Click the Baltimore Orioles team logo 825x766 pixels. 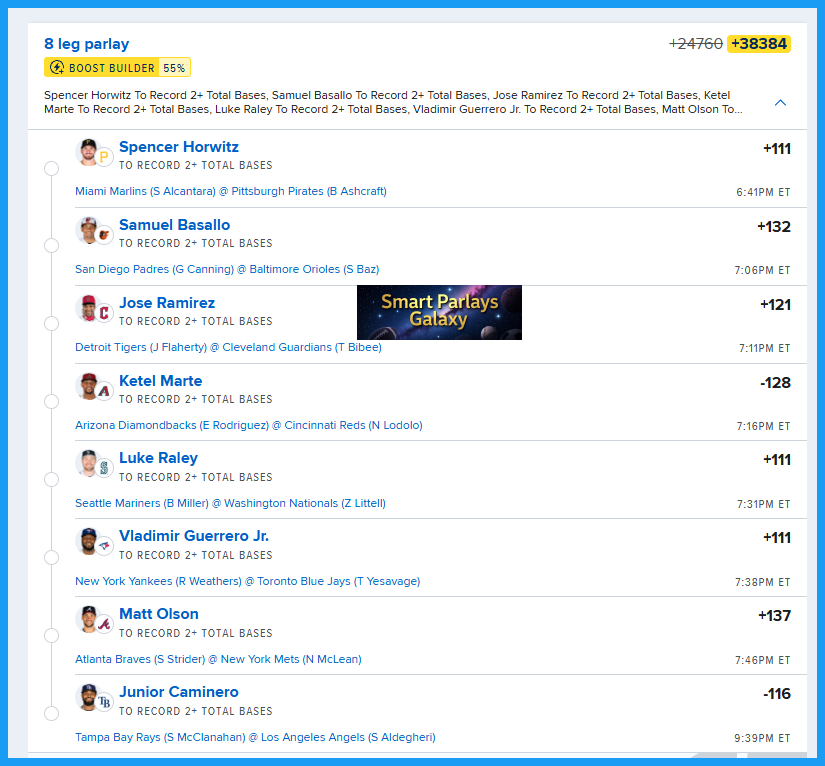pos(104,235)
